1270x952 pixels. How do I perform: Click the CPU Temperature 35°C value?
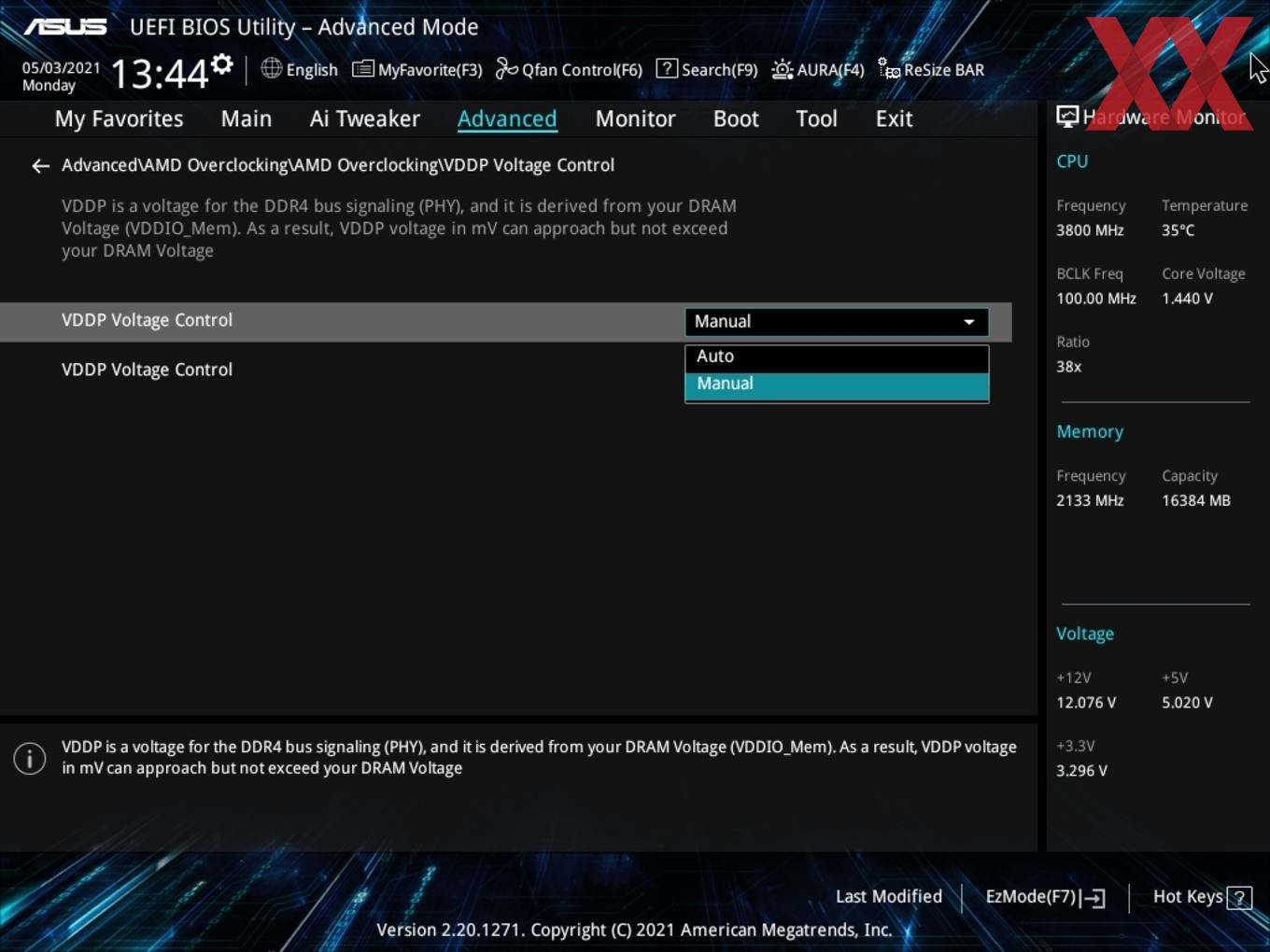click(1178, 231)
